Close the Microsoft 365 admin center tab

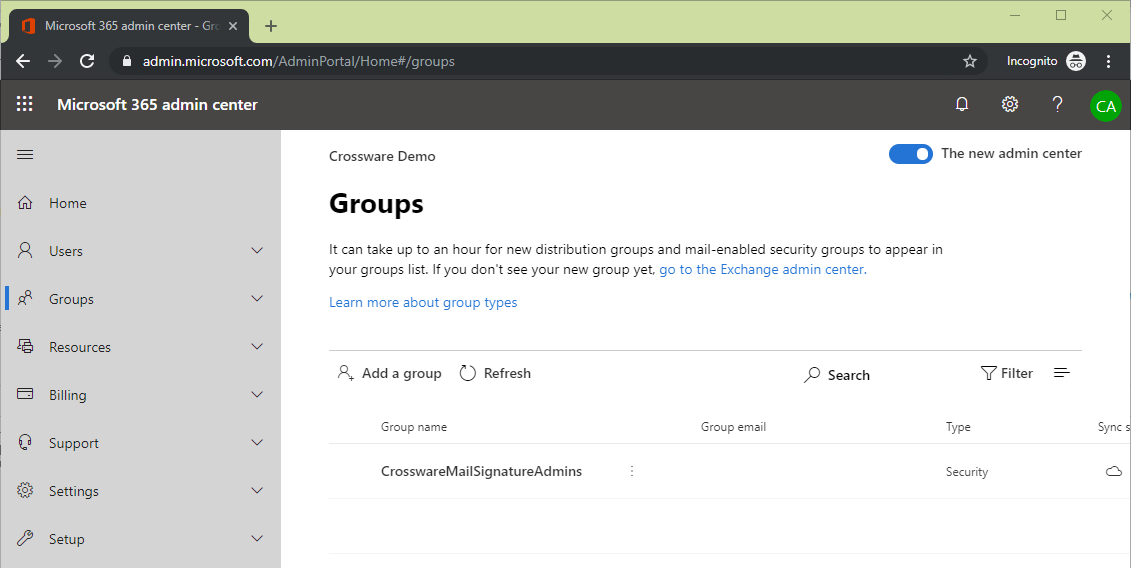point(233,26)
